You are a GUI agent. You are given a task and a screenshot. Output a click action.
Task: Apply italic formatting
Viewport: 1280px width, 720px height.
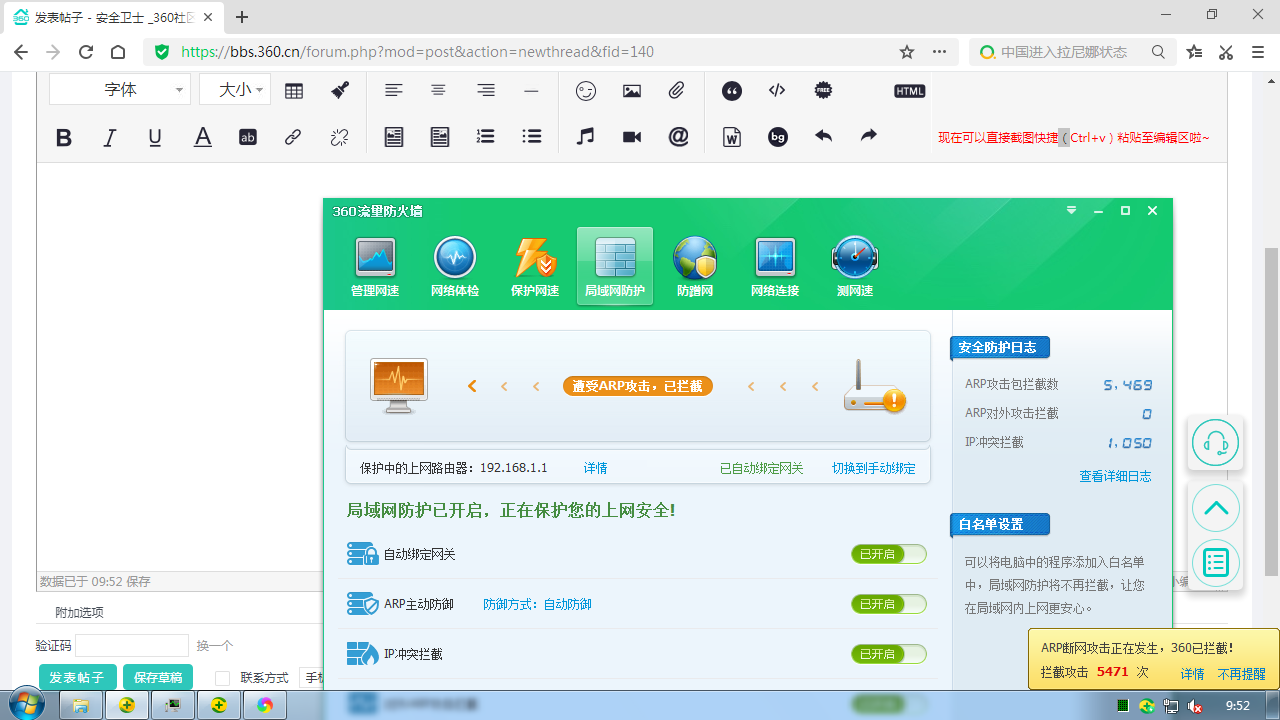point(110,138)
